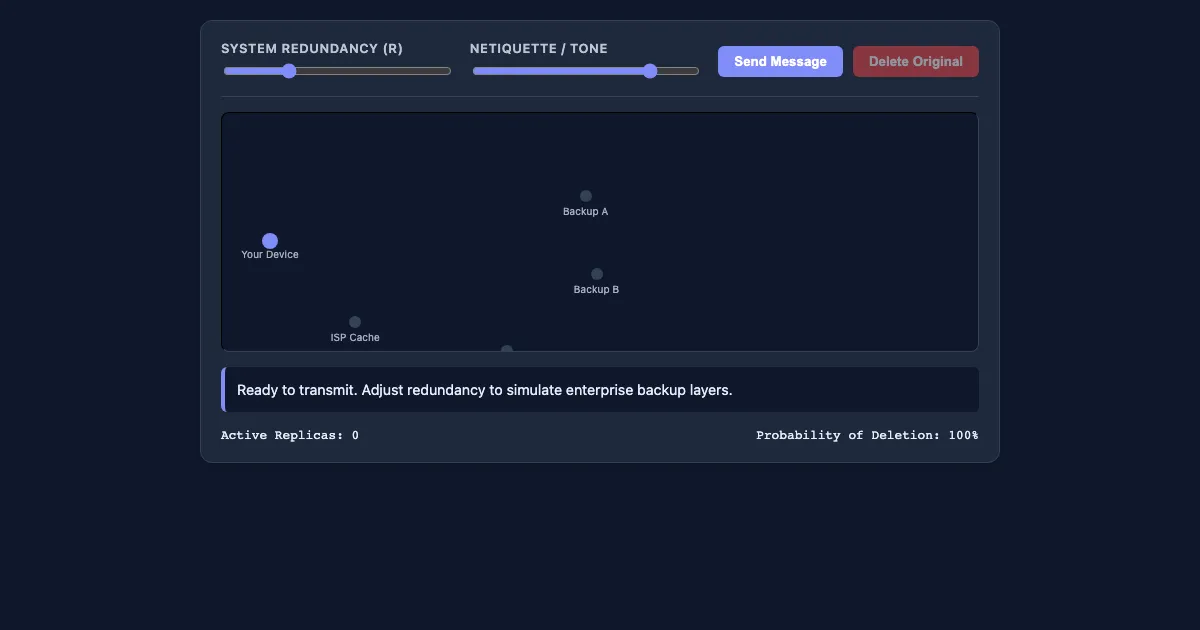1200x630 pixels.
Task: Select the Your Device node
Action: tap(270, 241)
